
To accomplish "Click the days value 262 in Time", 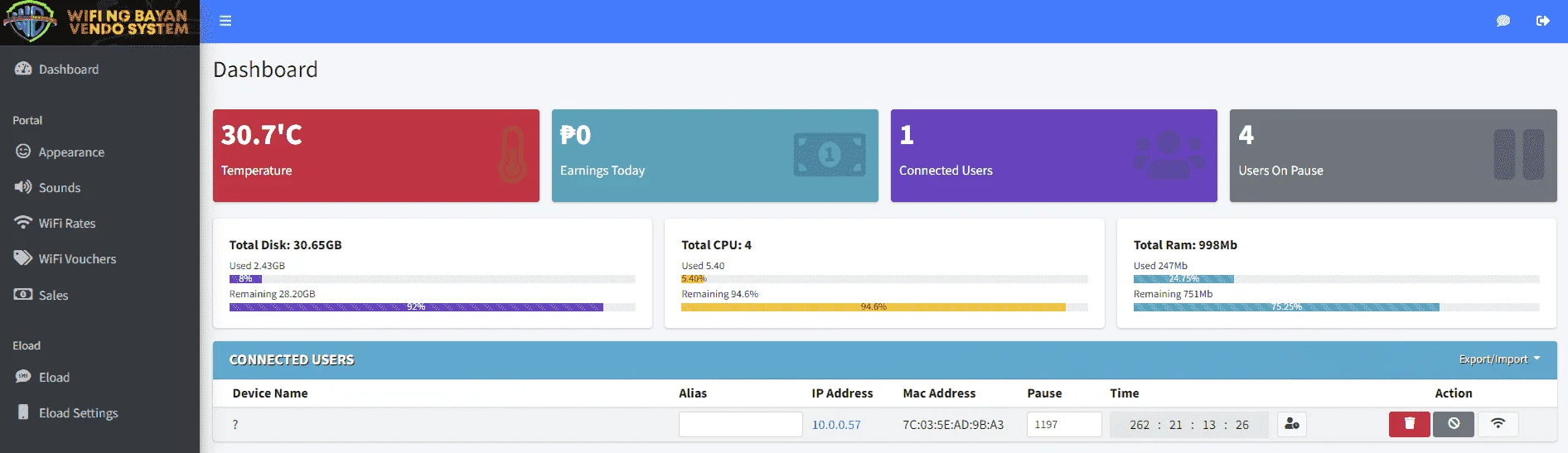I will [1140, 425].
